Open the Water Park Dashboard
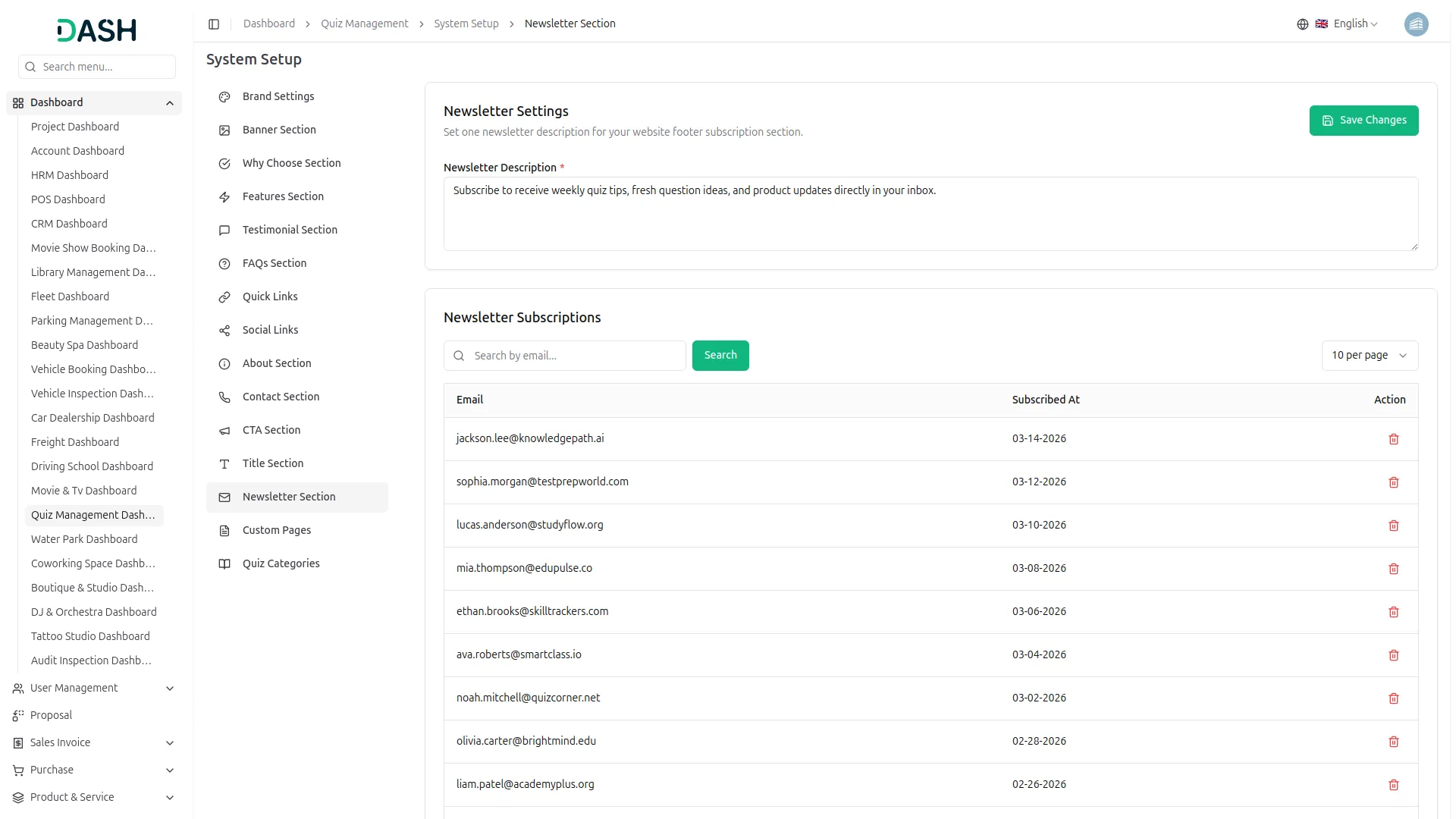1456x819 pixels. [x=84, y=539]
